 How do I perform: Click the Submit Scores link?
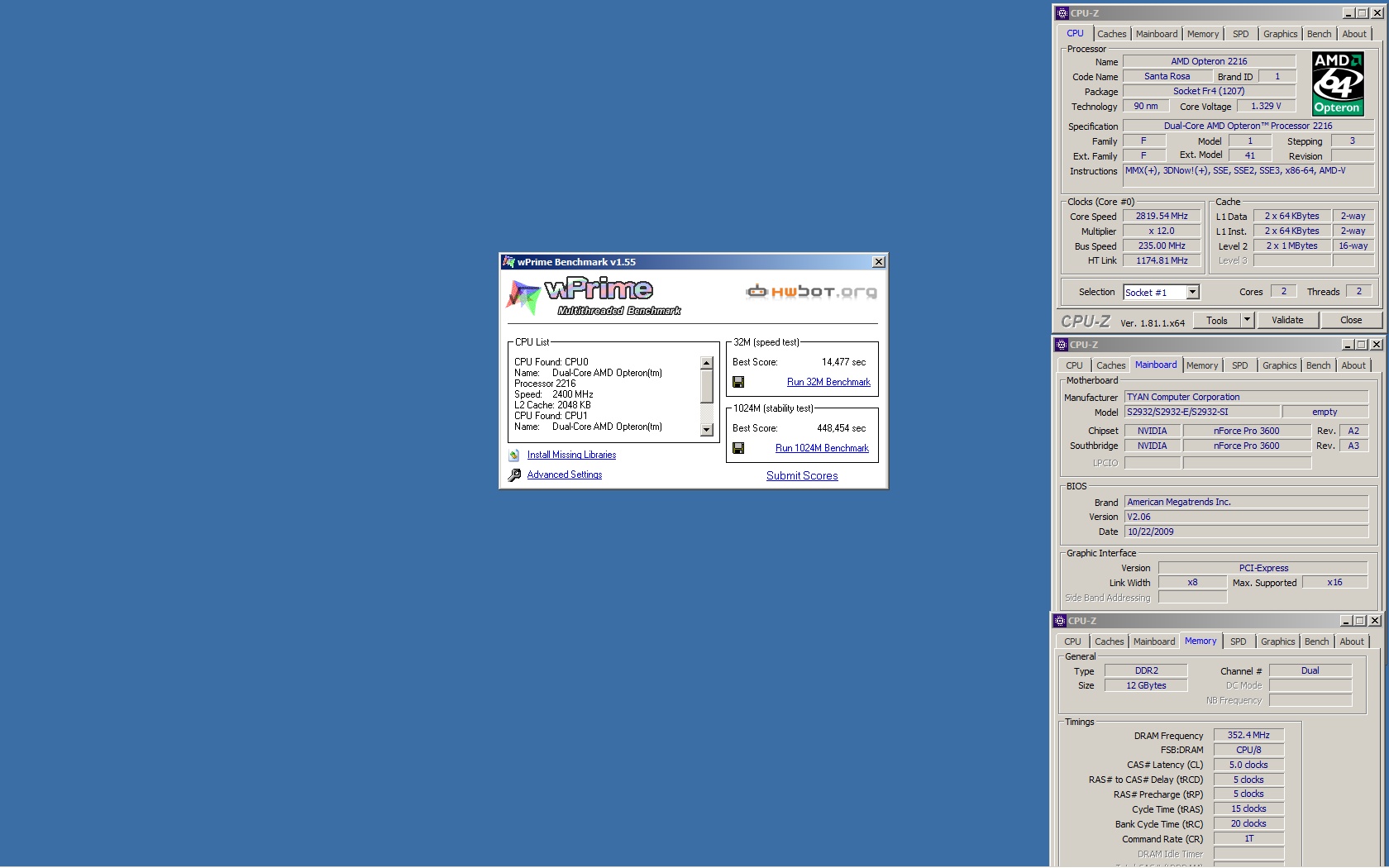(x=802, y=476)
